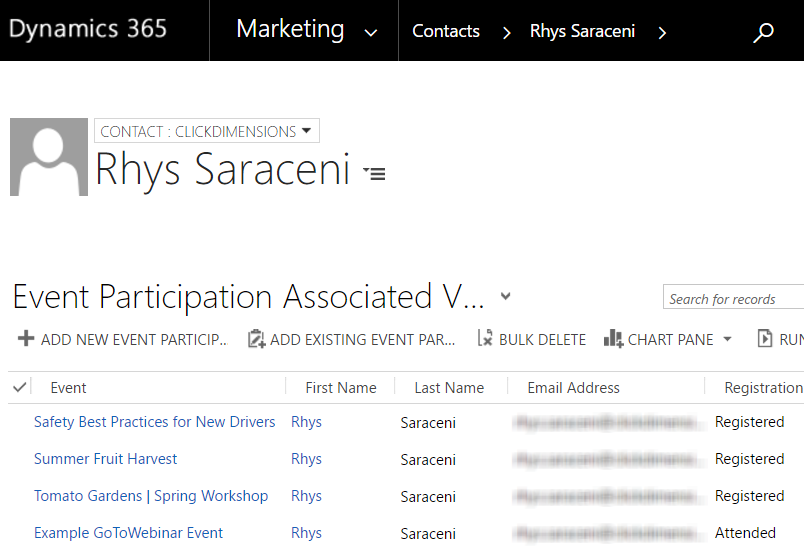
Task: Sort by the Email Address column header
Action: (x=573, y=388)
